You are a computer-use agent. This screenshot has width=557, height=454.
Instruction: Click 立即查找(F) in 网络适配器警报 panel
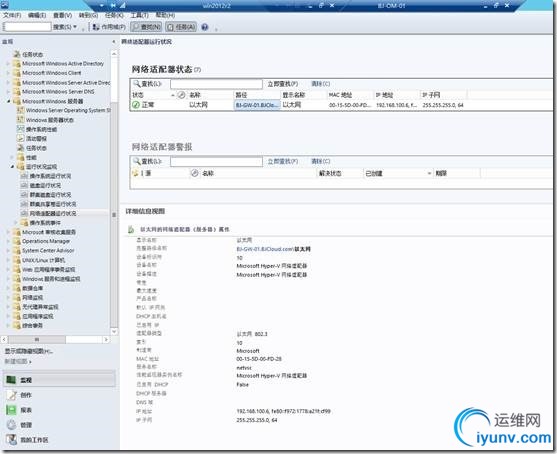[x=283, y=161]
